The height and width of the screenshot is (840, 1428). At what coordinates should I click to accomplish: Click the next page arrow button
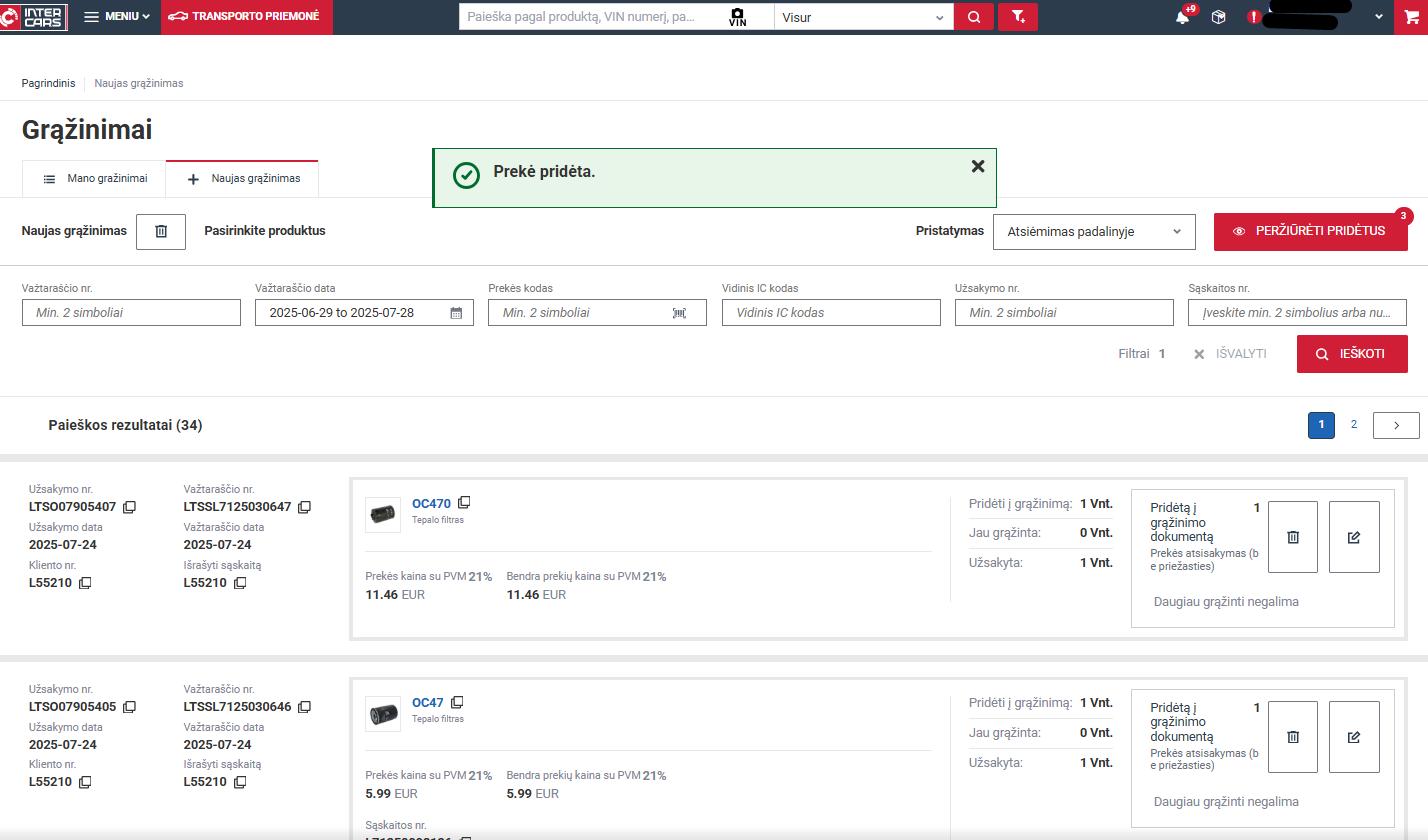coord(1396,425)
